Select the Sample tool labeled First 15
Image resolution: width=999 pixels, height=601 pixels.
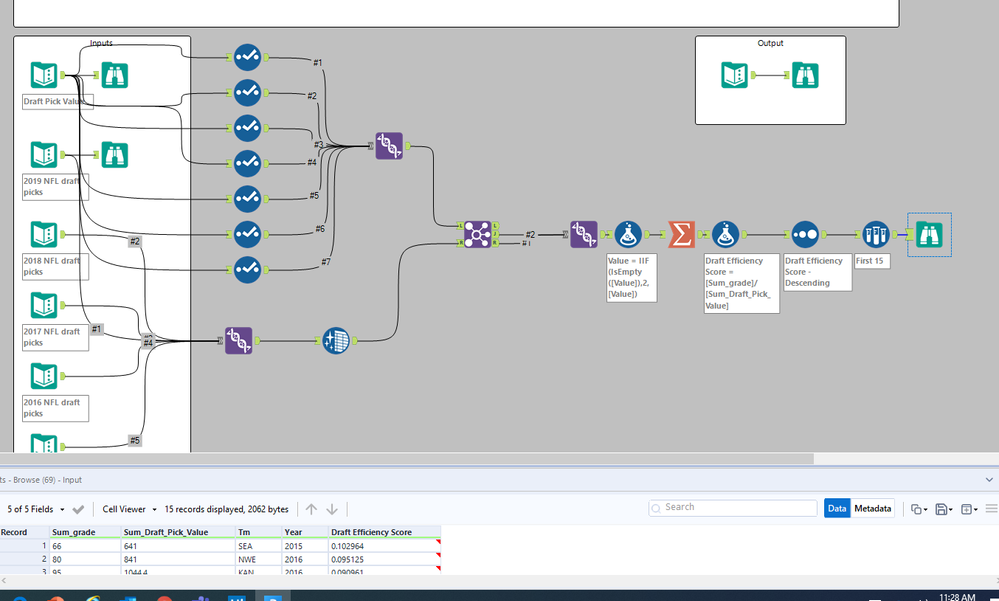tap(875, 234)
